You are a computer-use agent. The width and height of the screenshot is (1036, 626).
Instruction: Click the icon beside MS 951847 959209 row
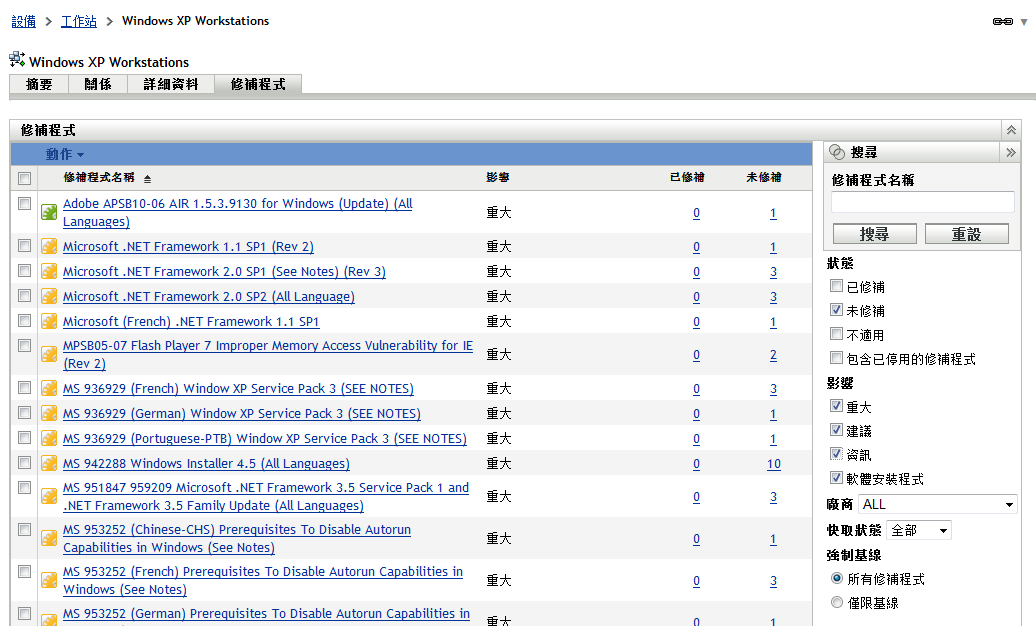tap(49, 496)
